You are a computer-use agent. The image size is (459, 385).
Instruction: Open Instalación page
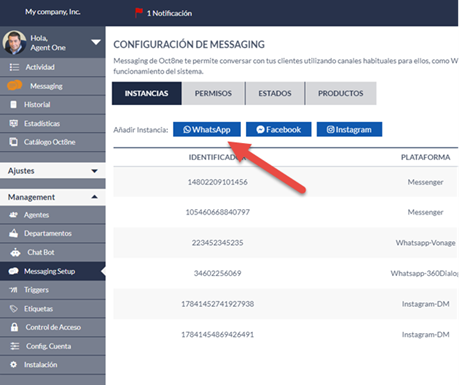pyautogui.click(x=53, y=365)
